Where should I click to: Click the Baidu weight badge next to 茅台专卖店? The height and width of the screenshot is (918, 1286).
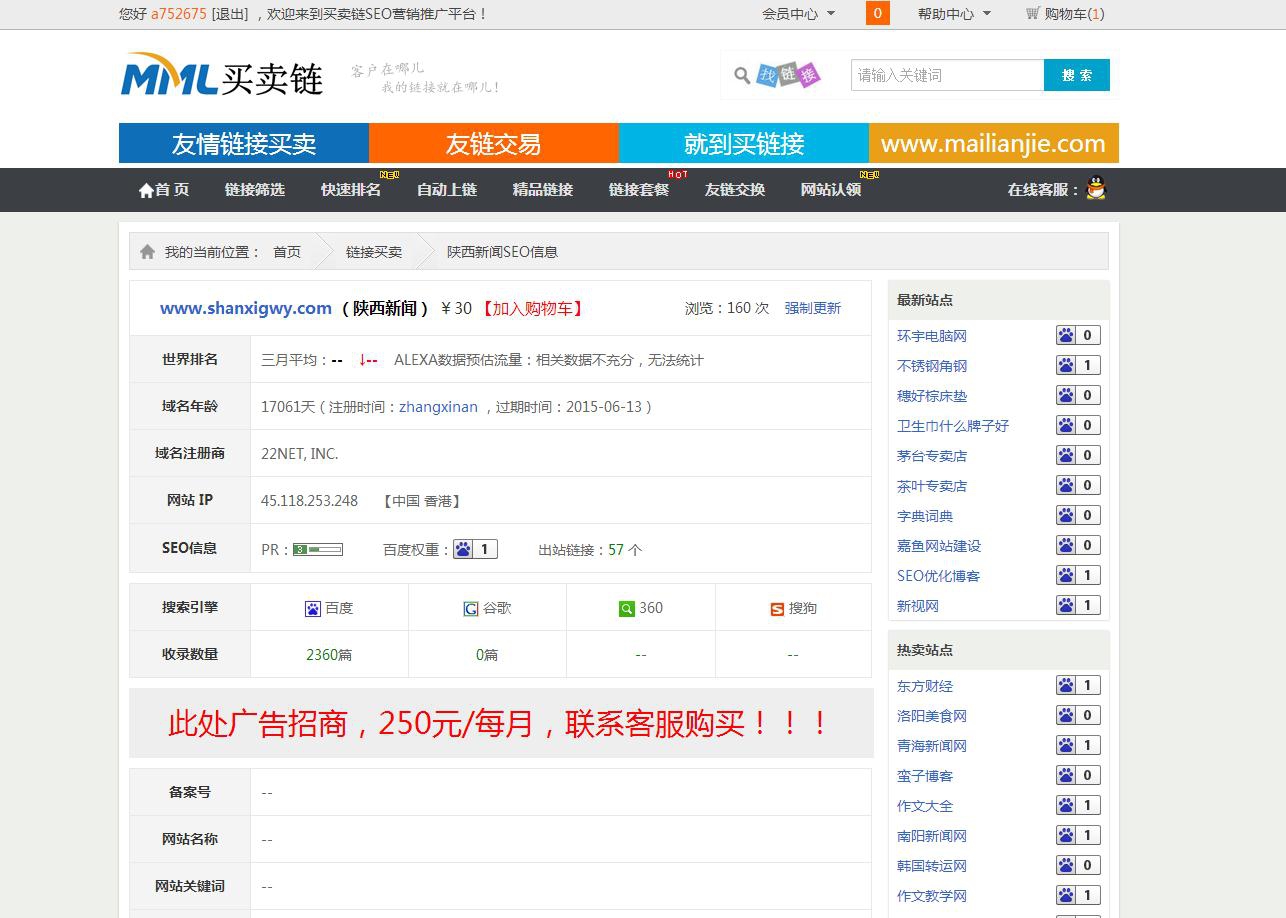tap(1078, 455)
